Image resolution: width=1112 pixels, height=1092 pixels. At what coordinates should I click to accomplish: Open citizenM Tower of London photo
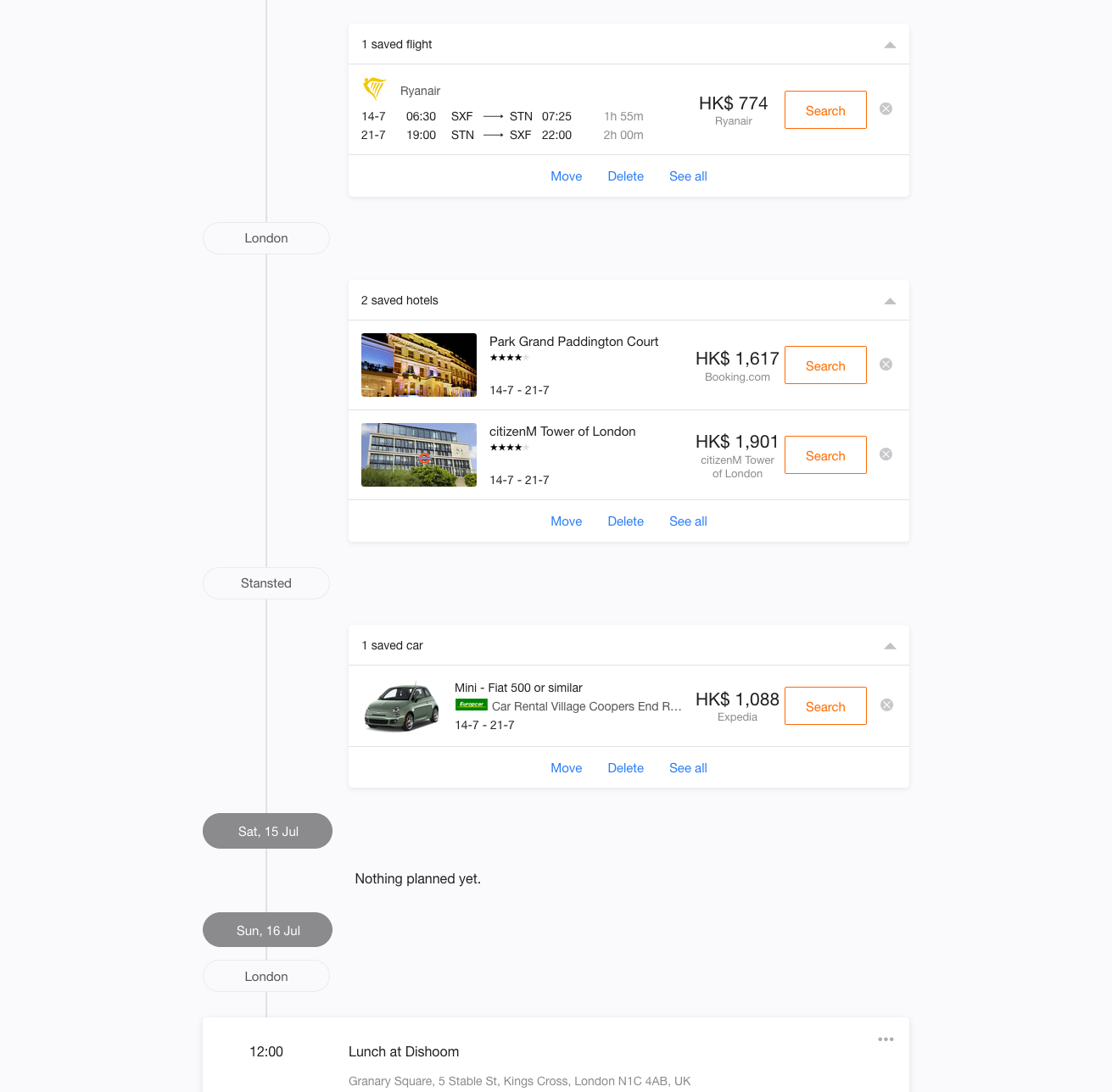click(419, 454)
